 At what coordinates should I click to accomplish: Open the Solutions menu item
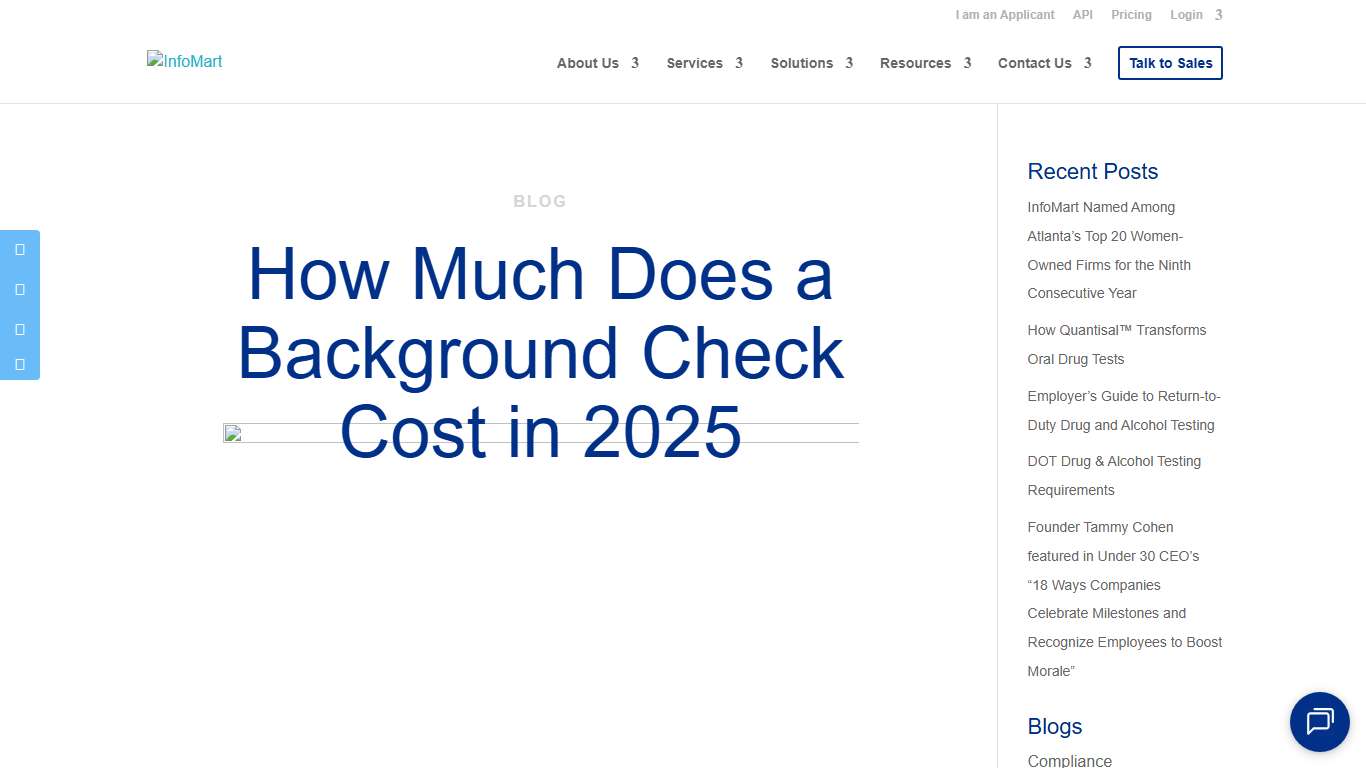pyautogui.click(x=801, y=63)
